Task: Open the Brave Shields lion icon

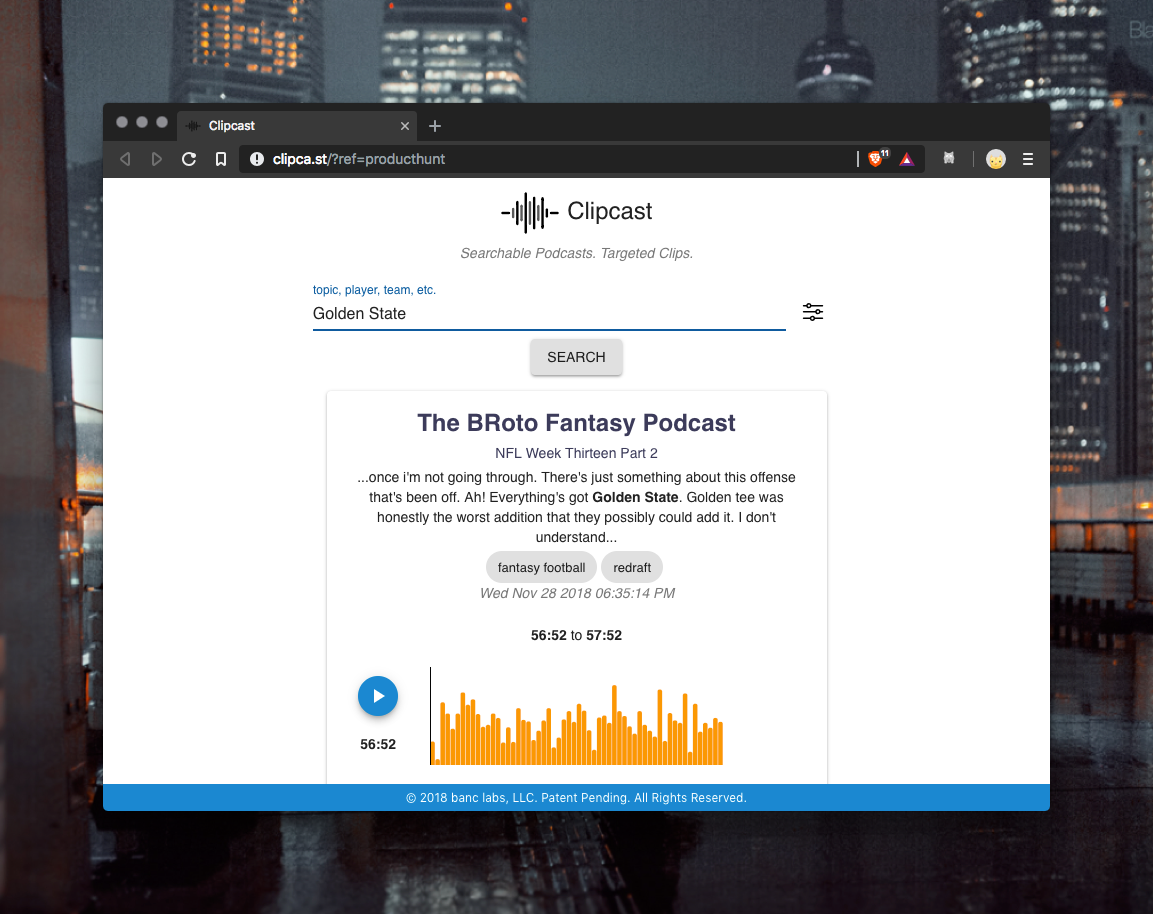Action: 877,158
